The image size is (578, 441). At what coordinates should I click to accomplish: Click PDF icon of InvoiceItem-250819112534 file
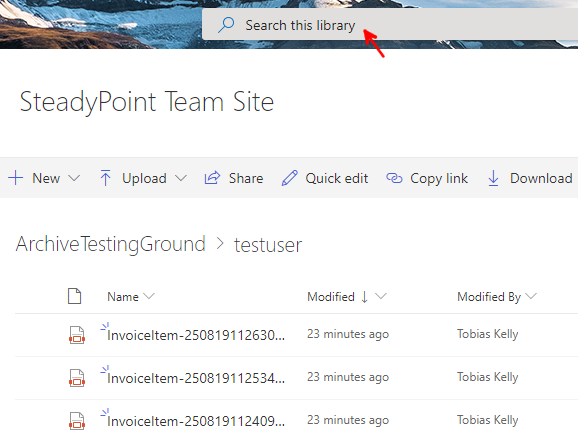(77, 378)
